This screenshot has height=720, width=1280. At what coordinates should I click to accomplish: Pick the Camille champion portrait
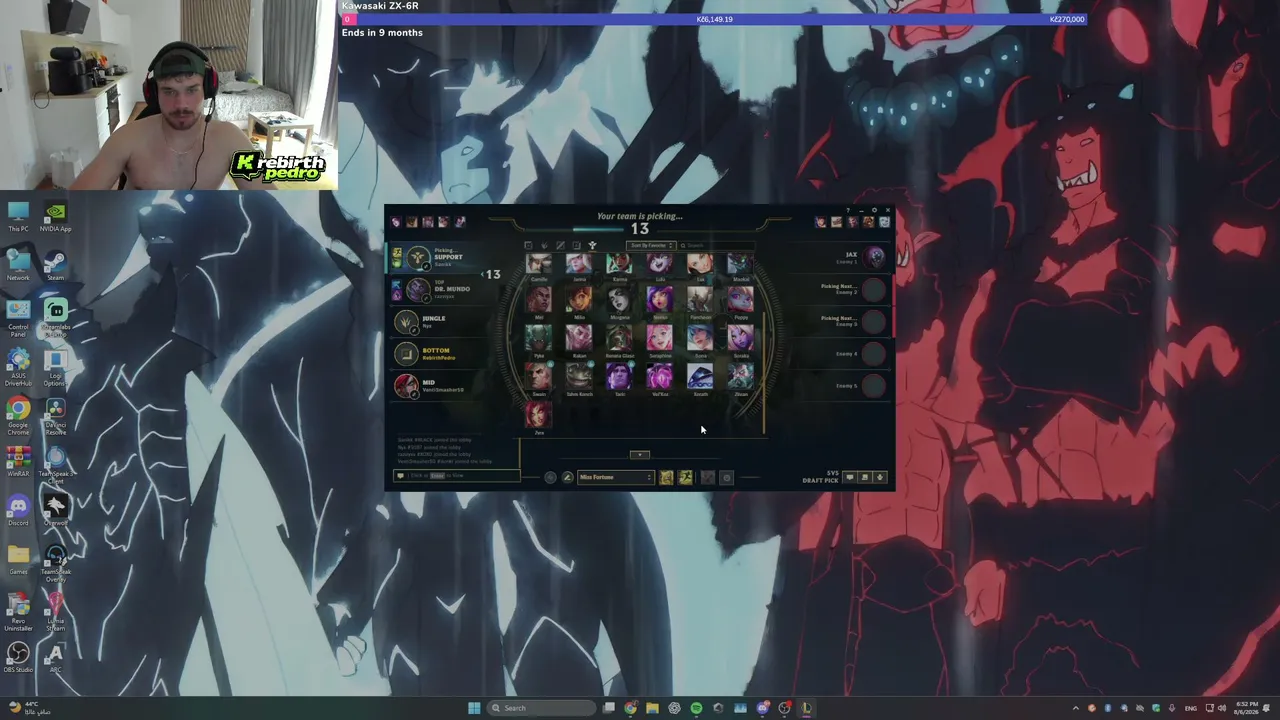539,263
